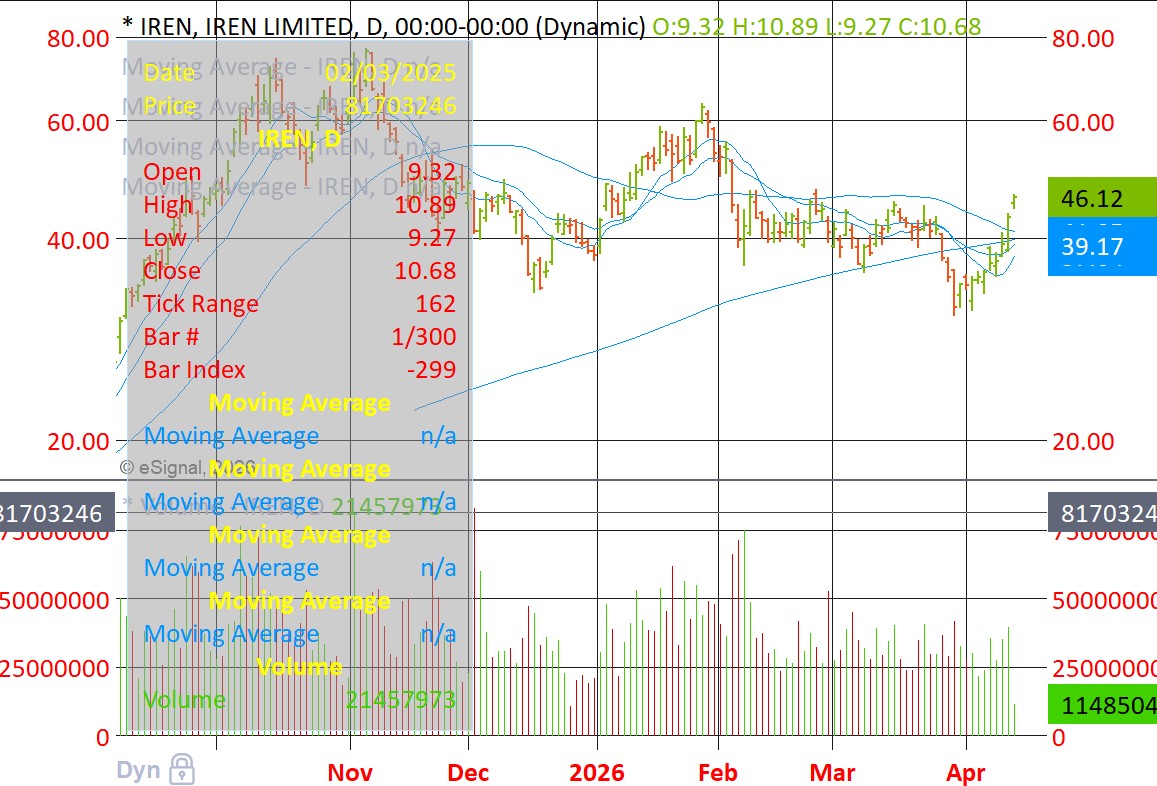
Task: Click the 39.17 blue moving average marker
Action: tap(1102, 247)
